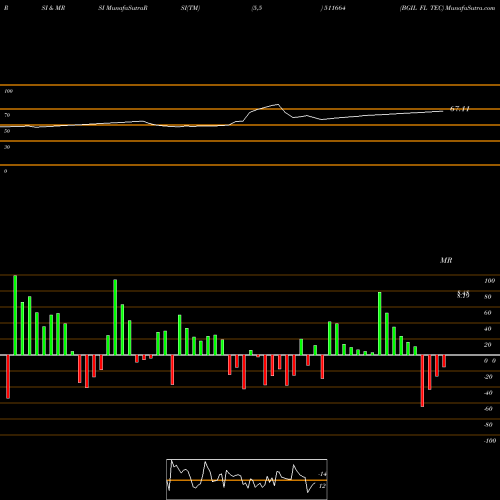This screenshot has height=500, width=500.
Task: Click the (BGIL FL TEC) MunafaSutra.com title
Action: 447,8
